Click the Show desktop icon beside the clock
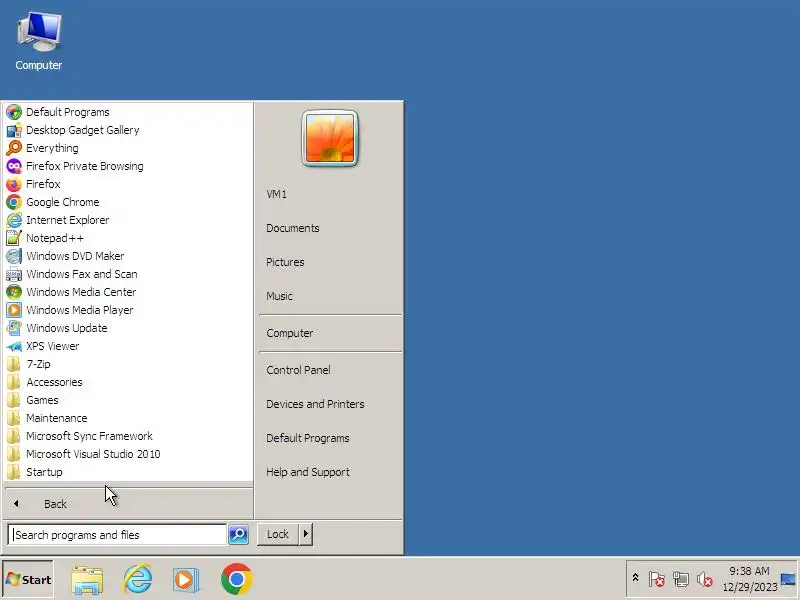Viewport: 800px width, 600px height. pos(788,579)
